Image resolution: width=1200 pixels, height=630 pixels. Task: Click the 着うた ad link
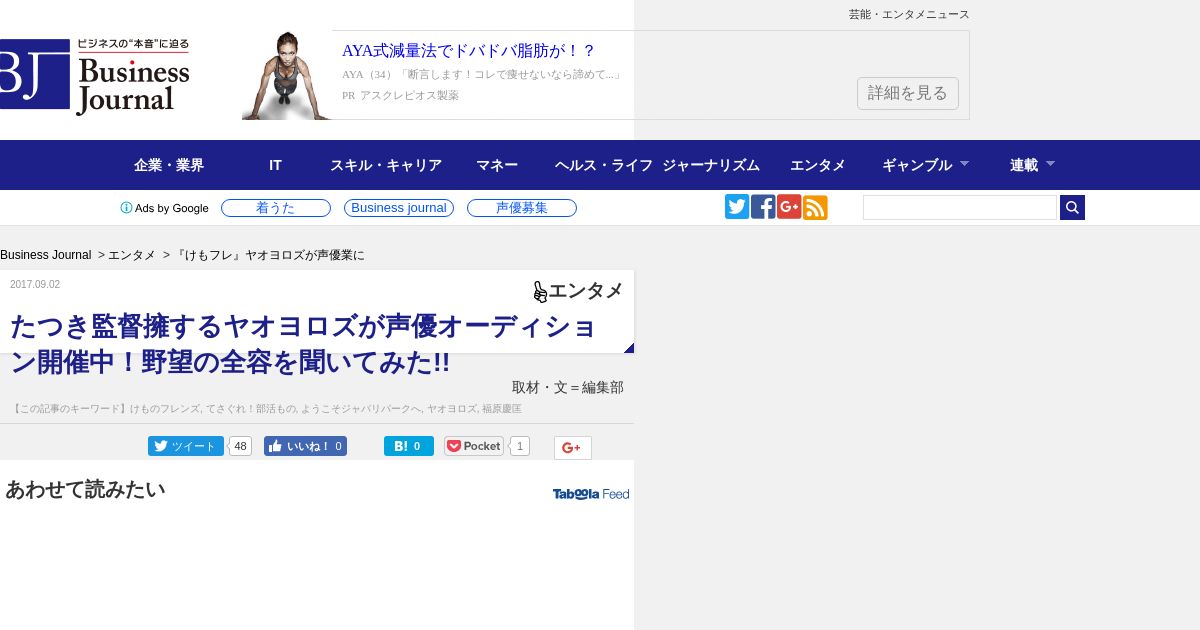click(x=276, y=208)
